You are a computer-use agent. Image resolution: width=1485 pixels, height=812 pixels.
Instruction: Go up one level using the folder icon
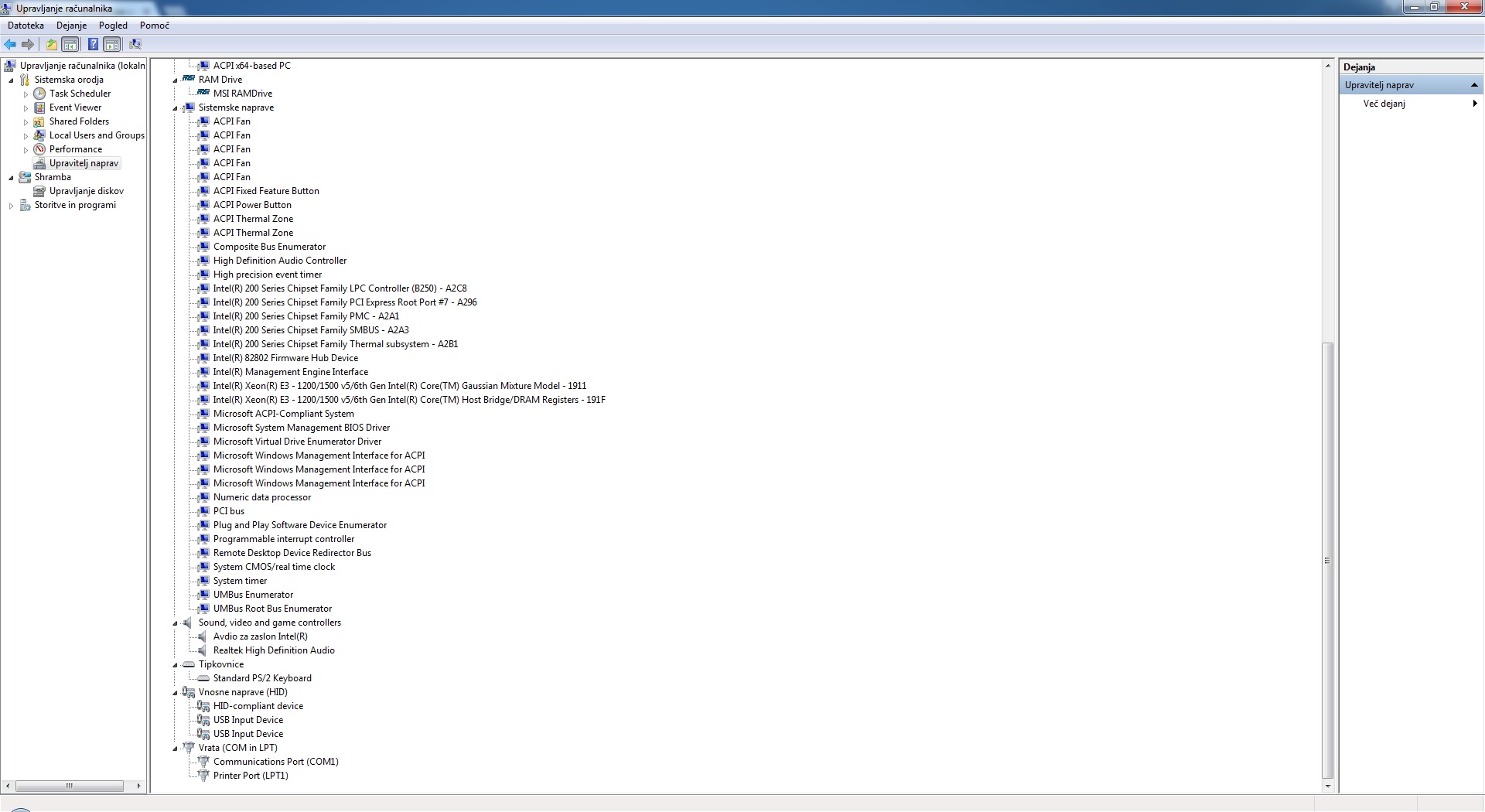coord(52,44)
